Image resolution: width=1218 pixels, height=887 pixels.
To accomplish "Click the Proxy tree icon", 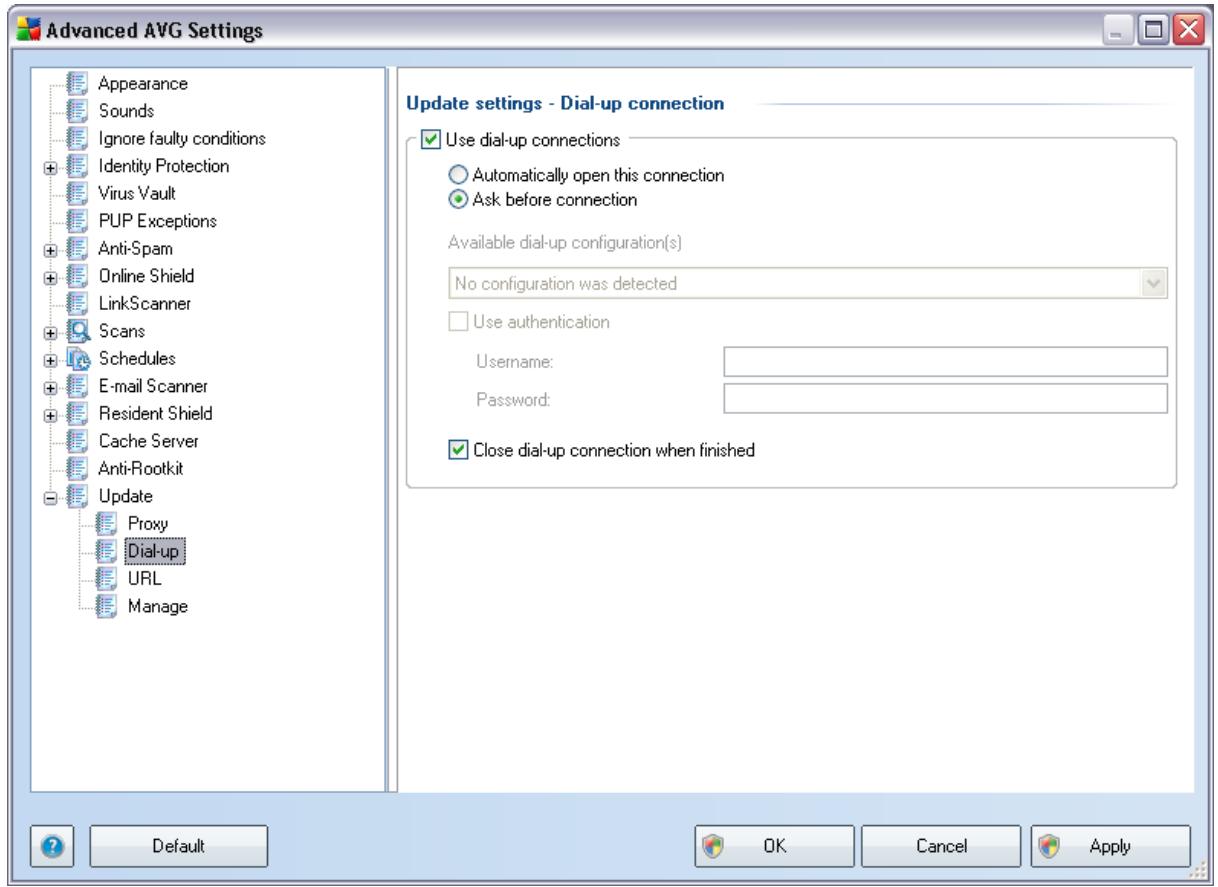I will click(x=106, y=523).
